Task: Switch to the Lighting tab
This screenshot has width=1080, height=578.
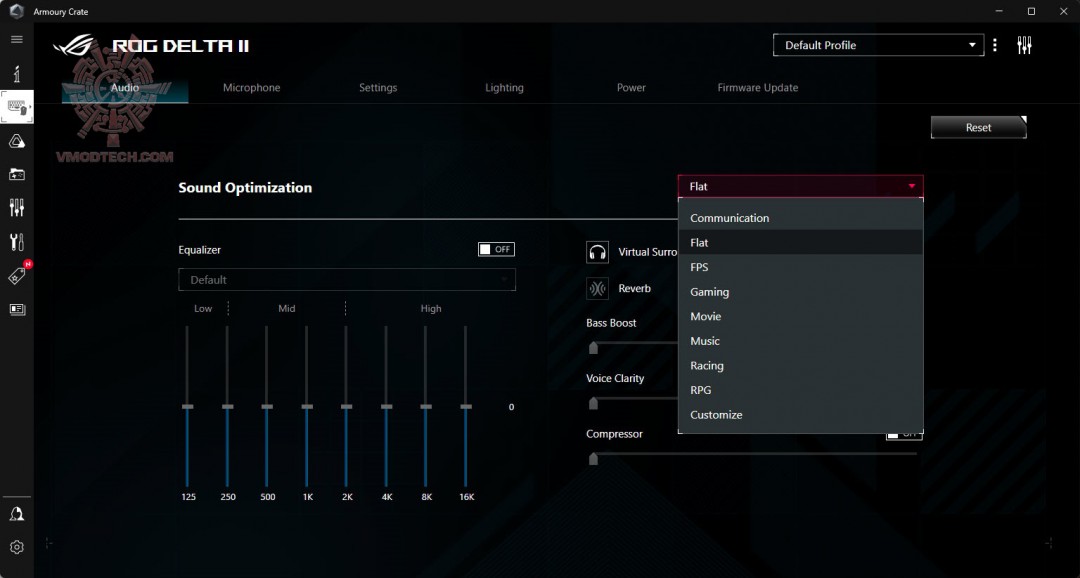Action: coord(504,87)
